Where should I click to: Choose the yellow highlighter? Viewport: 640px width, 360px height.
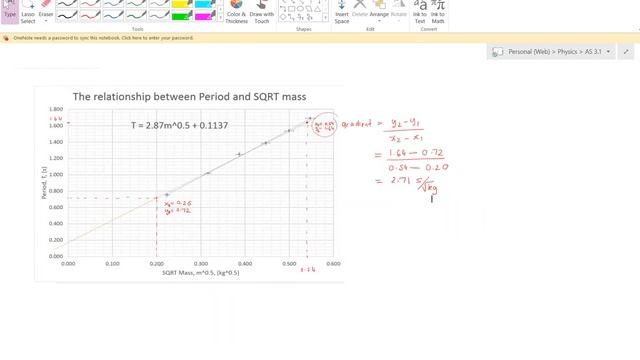tap(182, 4)
